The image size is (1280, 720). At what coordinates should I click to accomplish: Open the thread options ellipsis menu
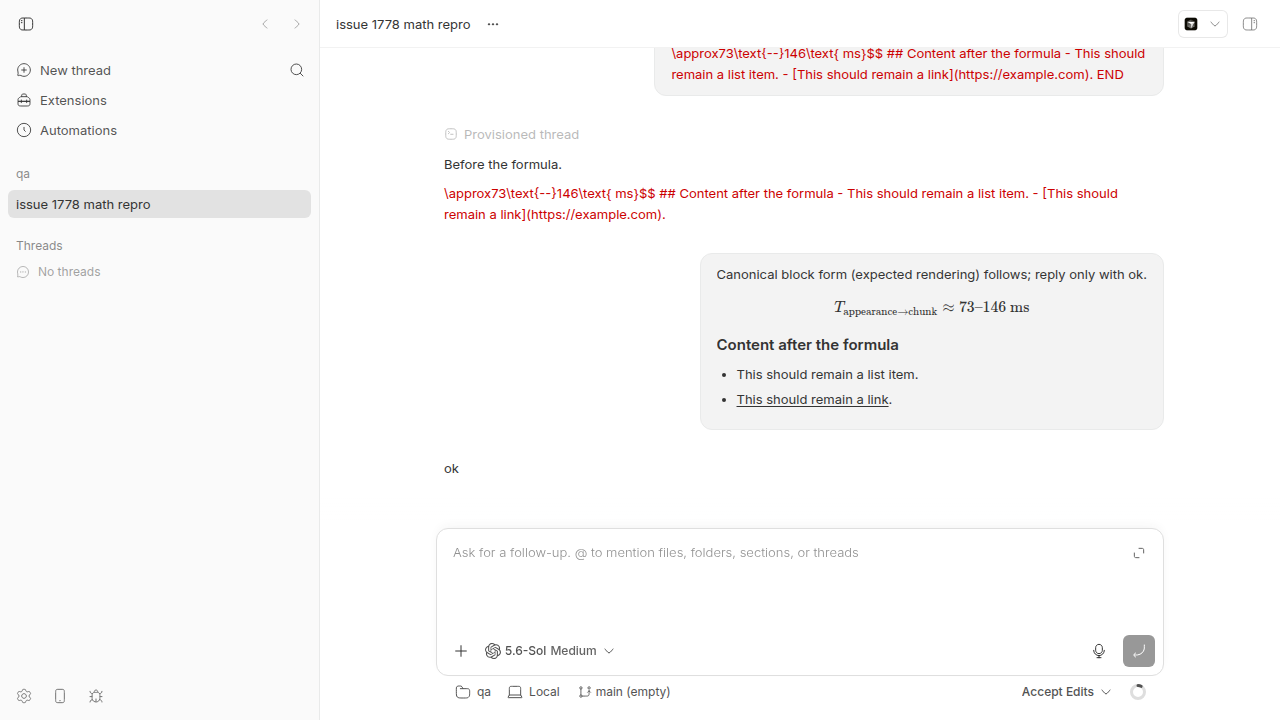493,24
